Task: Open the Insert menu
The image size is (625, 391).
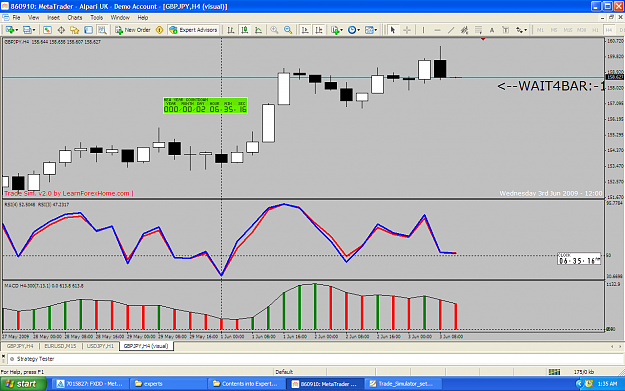Action: pos(53,18)
